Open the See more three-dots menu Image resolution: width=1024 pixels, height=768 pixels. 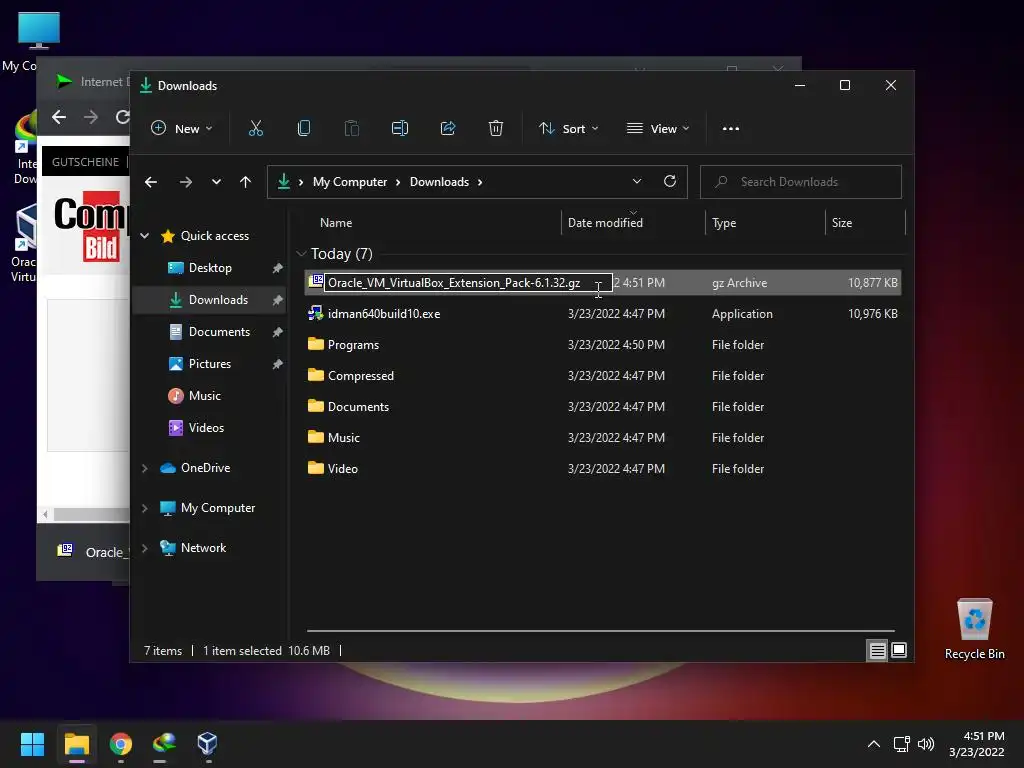pyautogui.click(x=731, y=129)
